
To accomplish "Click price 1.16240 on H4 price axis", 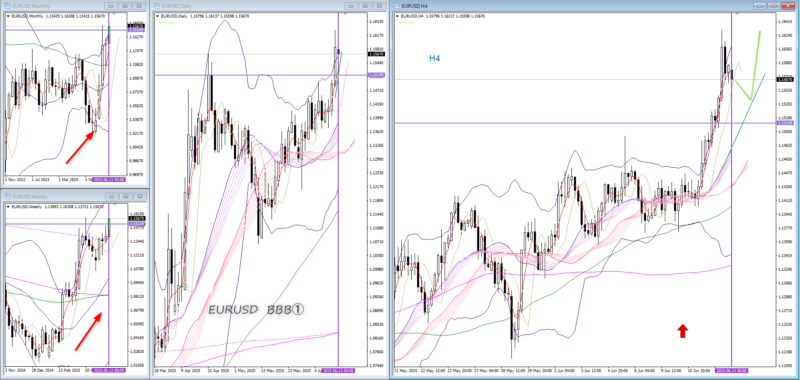I will (x=784, y=36).
